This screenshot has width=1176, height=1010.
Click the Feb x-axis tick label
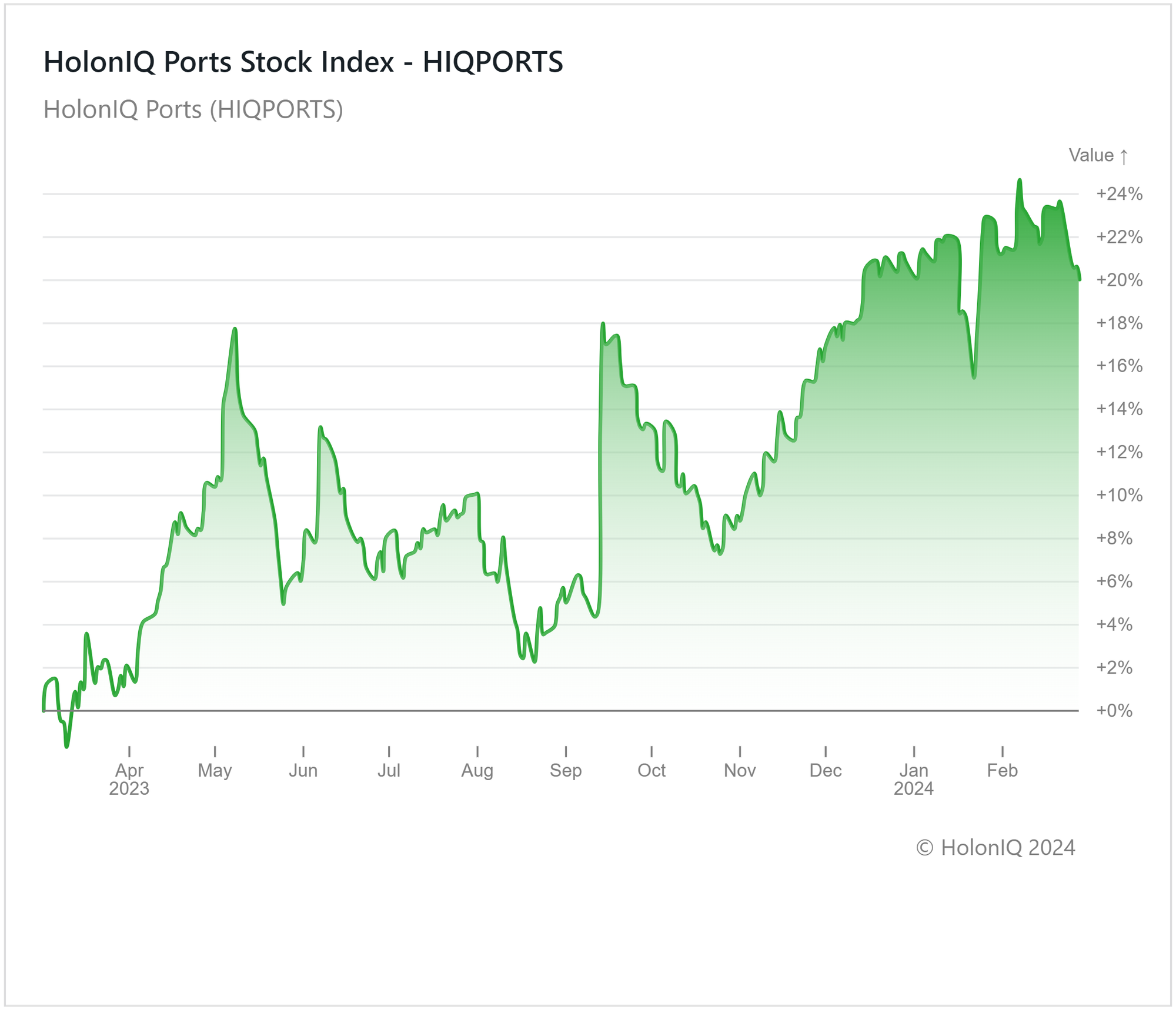pyautogui.click(x=1001, y=770)
